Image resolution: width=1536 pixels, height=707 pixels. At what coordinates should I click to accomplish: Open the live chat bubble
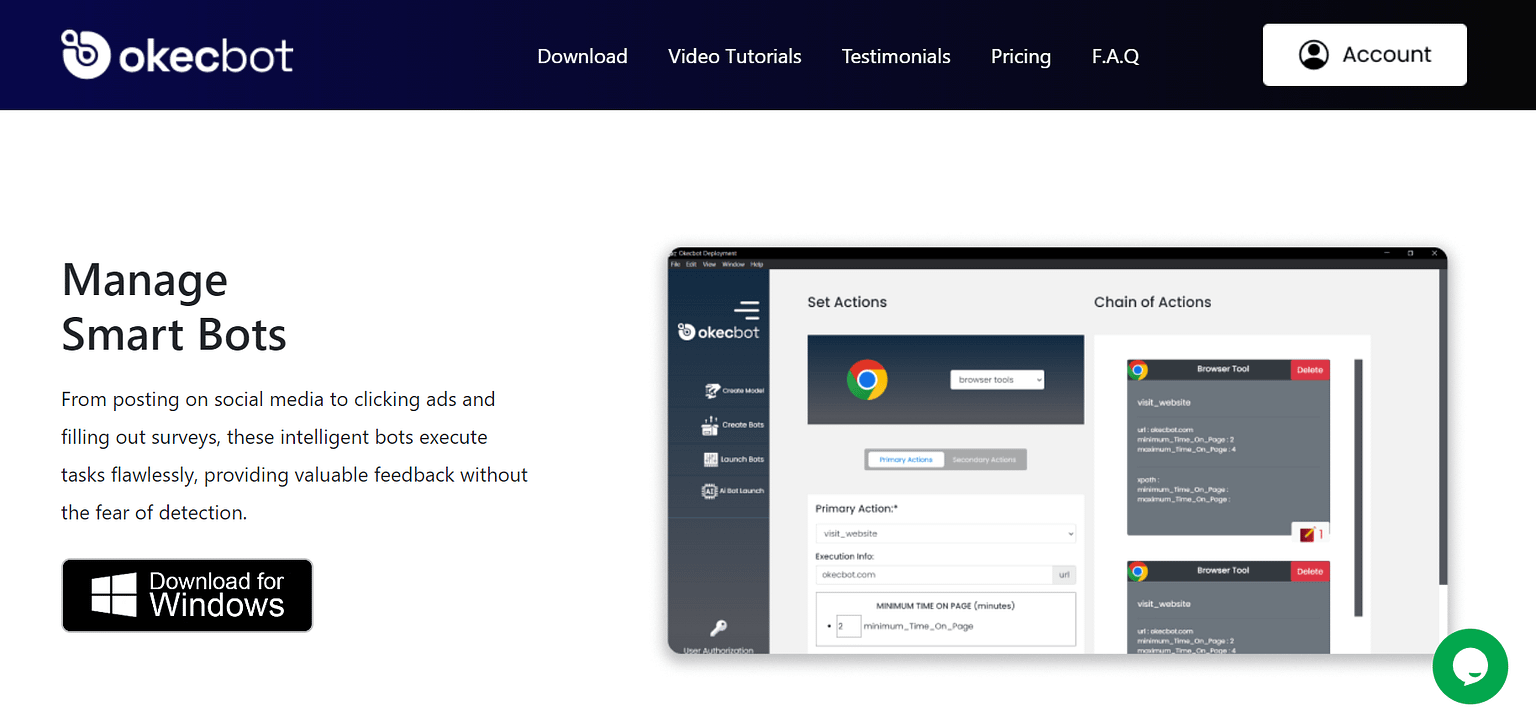(x=1470, y=666)
